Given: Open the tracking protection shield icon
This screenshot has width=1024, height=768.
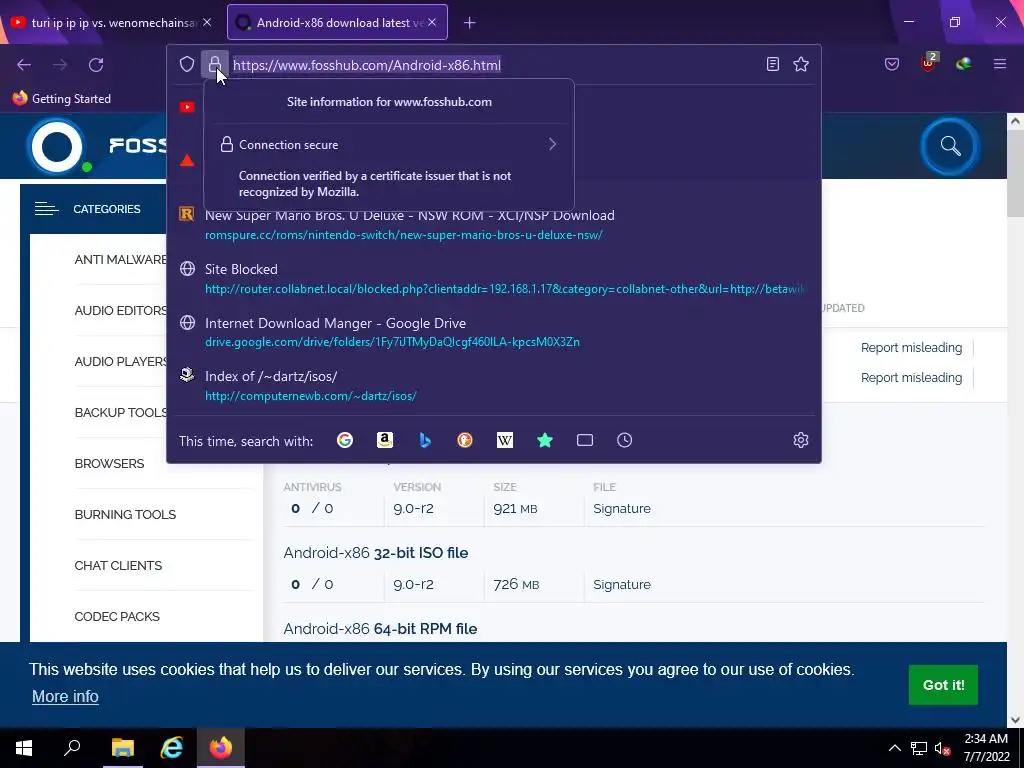Looking at the screenshot, I should (187, 64).
